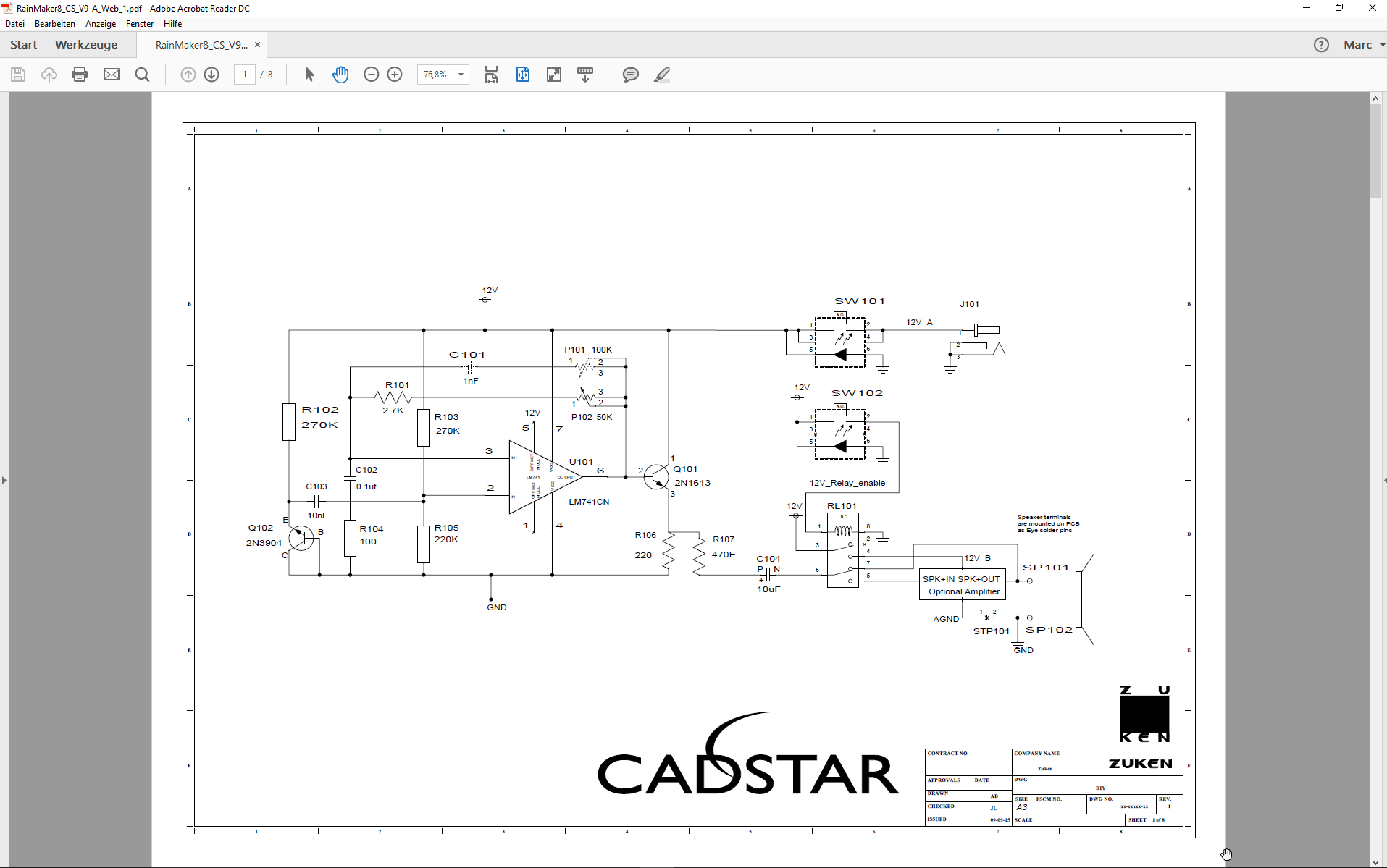Viewport: 1387px width, 868px height.
Task: Click read mode toolbar icon
Action: 585,75
